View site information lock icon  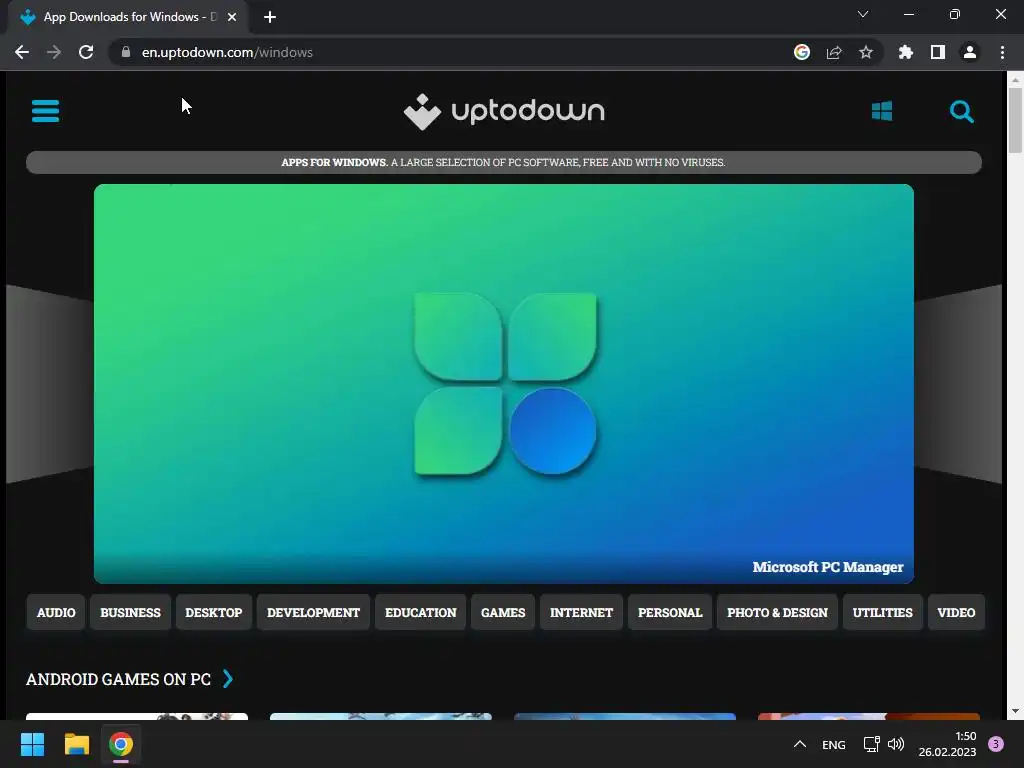point(126,52)
